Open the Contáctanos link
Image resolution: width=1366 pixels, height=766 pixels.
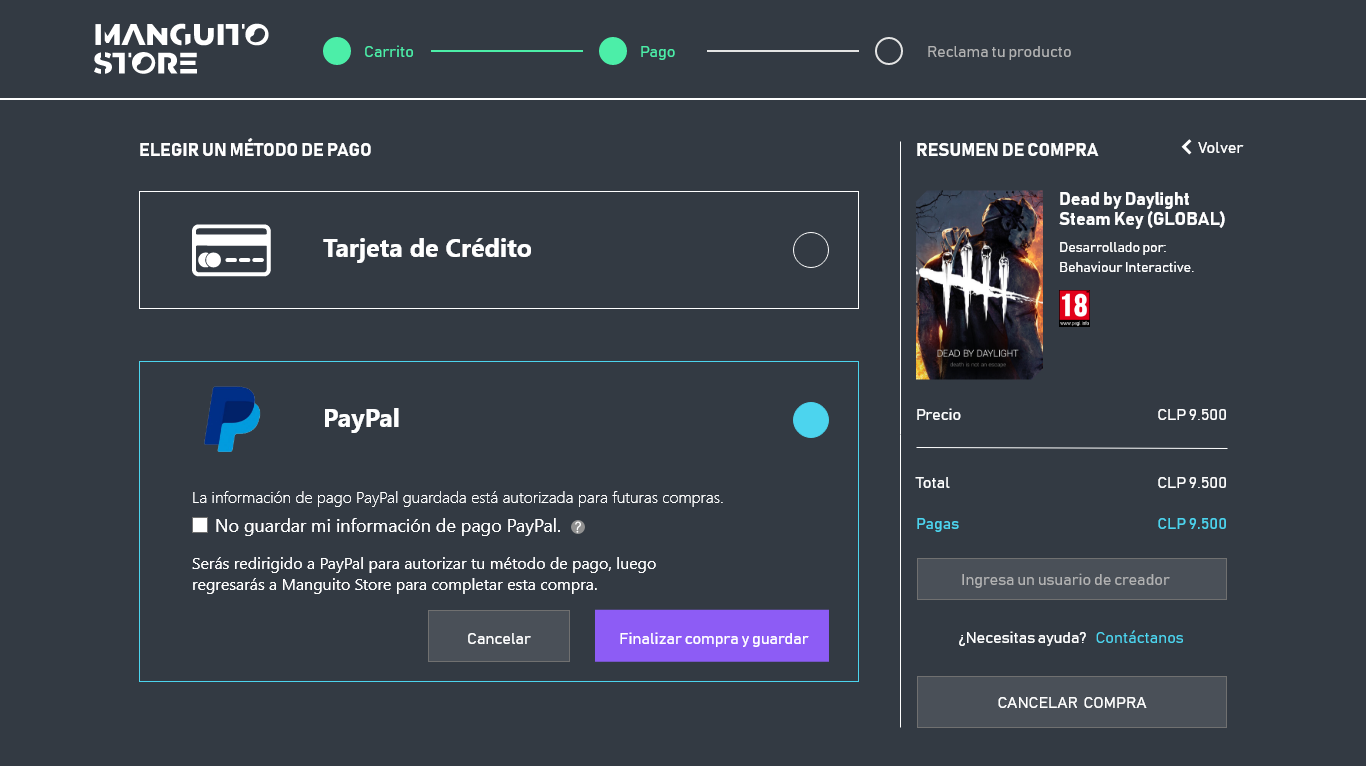pos(1139,638)
